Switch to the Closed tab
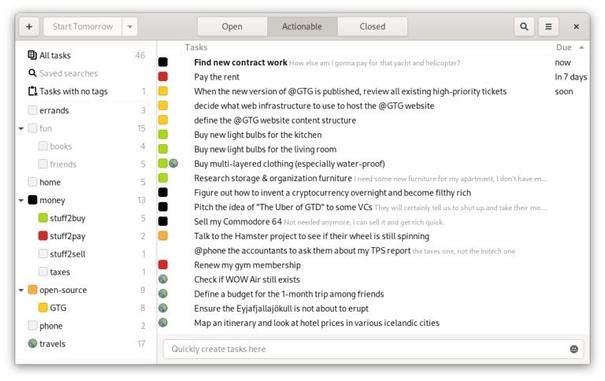Screen dimensions: 605x381 click(372, 27)
